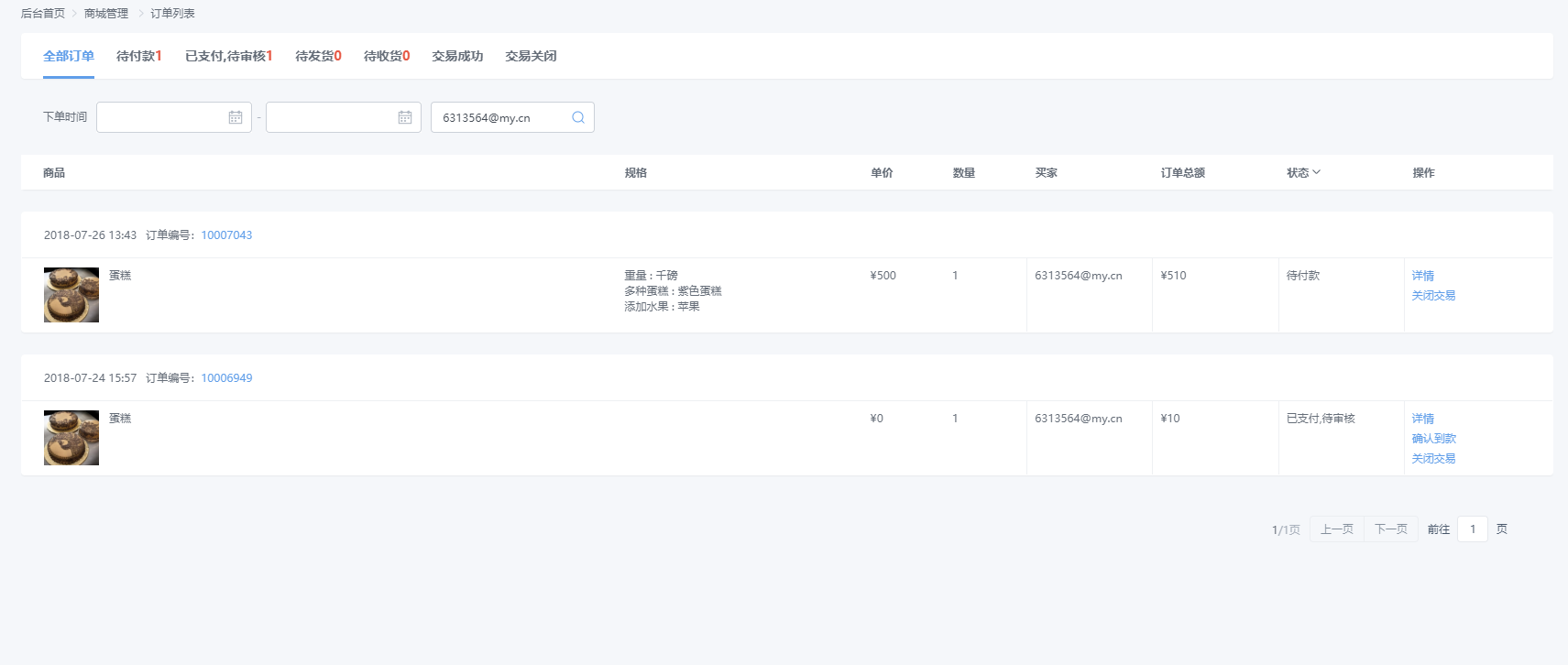Click 确认到款 for order 10006949
The height and width of the screenshot is (665, 1568).
(x=1433, y=439)
